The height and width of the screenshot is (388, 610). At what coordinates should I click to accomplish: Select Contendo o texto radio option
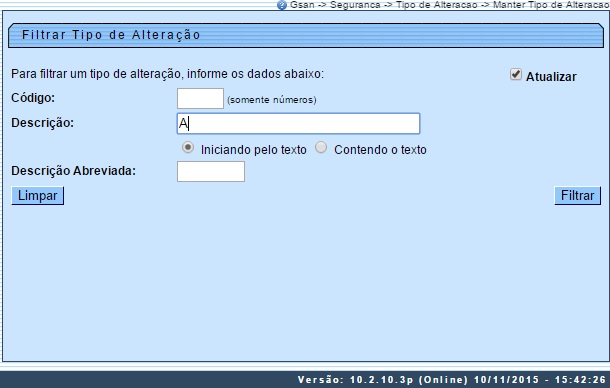(321, 148)
